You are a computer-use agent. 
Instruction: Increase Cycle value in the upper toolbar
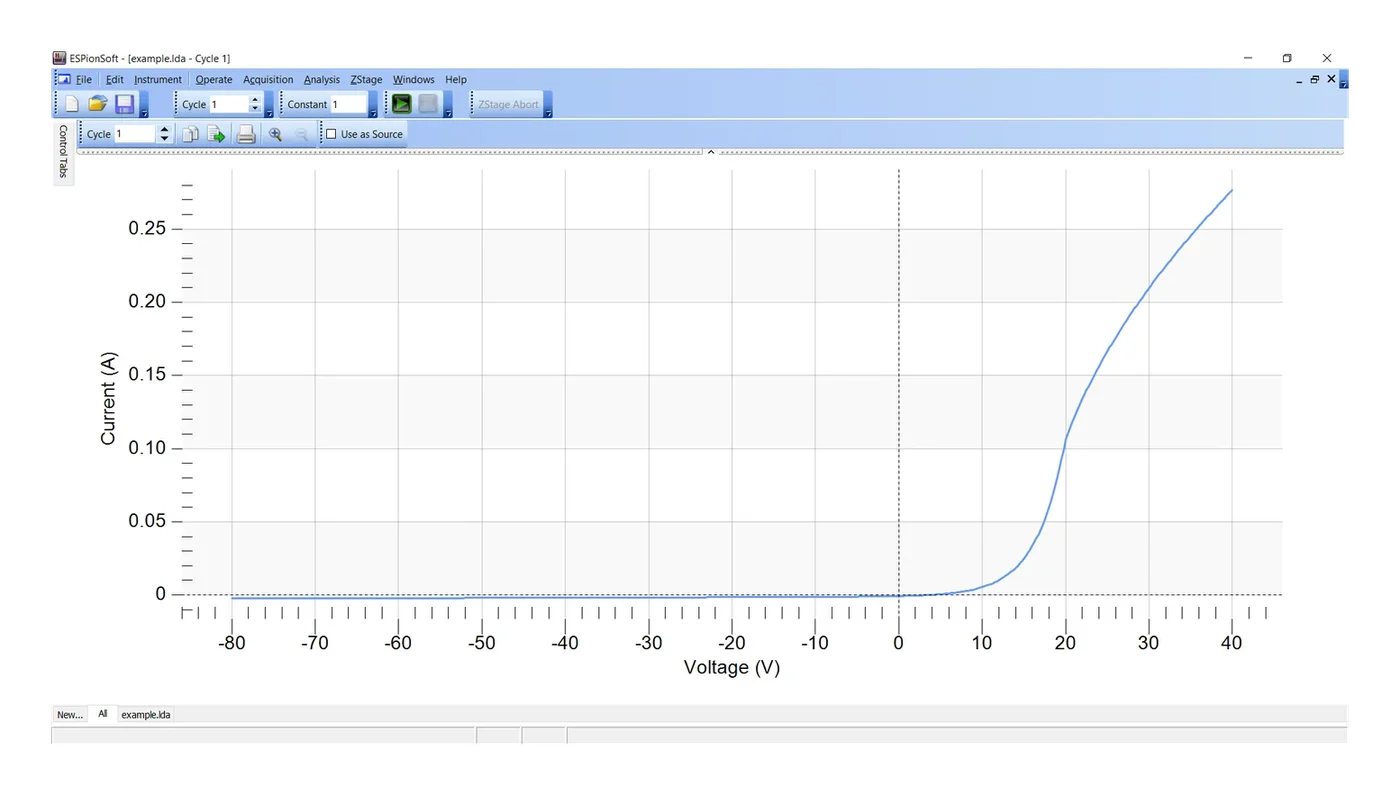[x=255, y=99]
